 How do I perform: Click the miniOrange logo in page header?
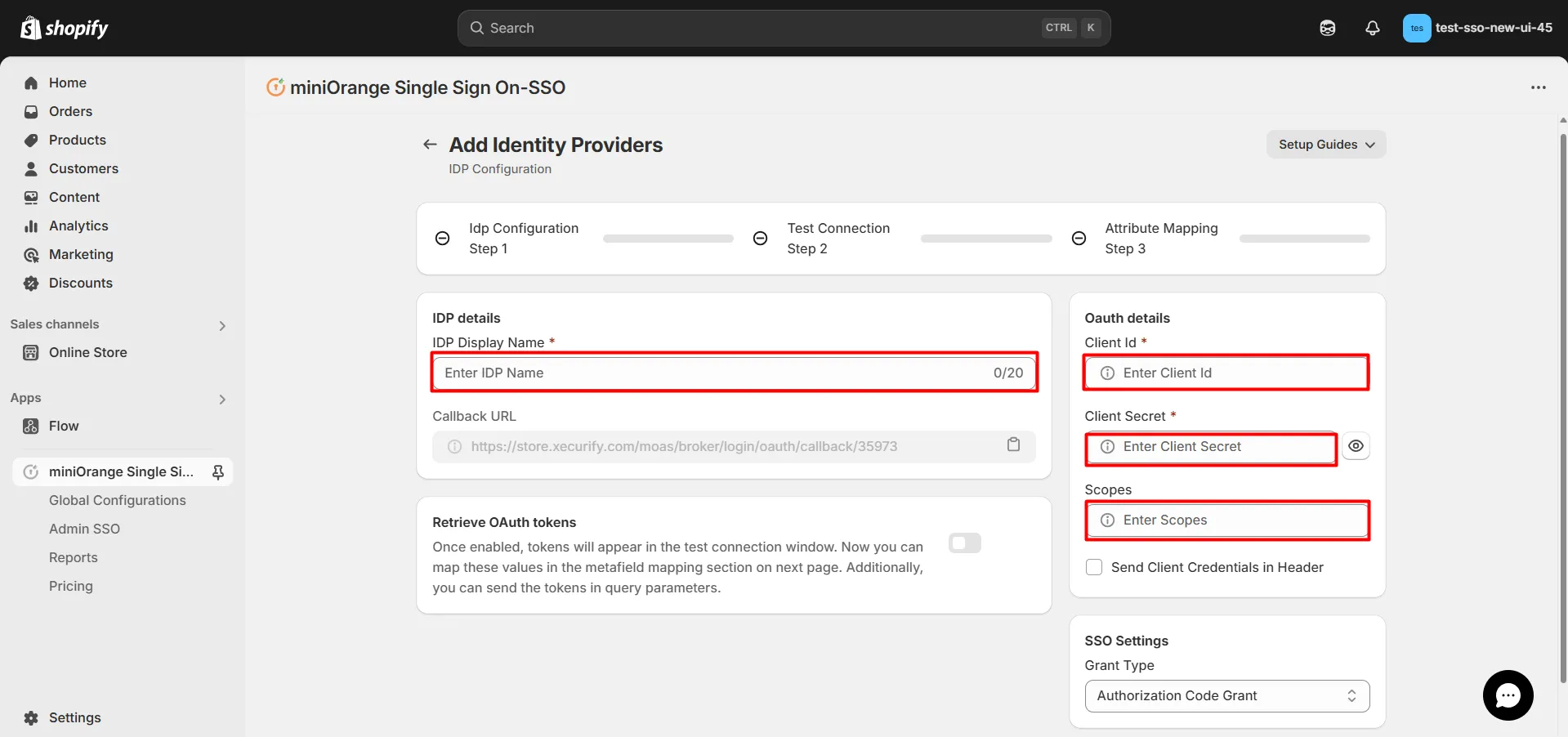276,87
